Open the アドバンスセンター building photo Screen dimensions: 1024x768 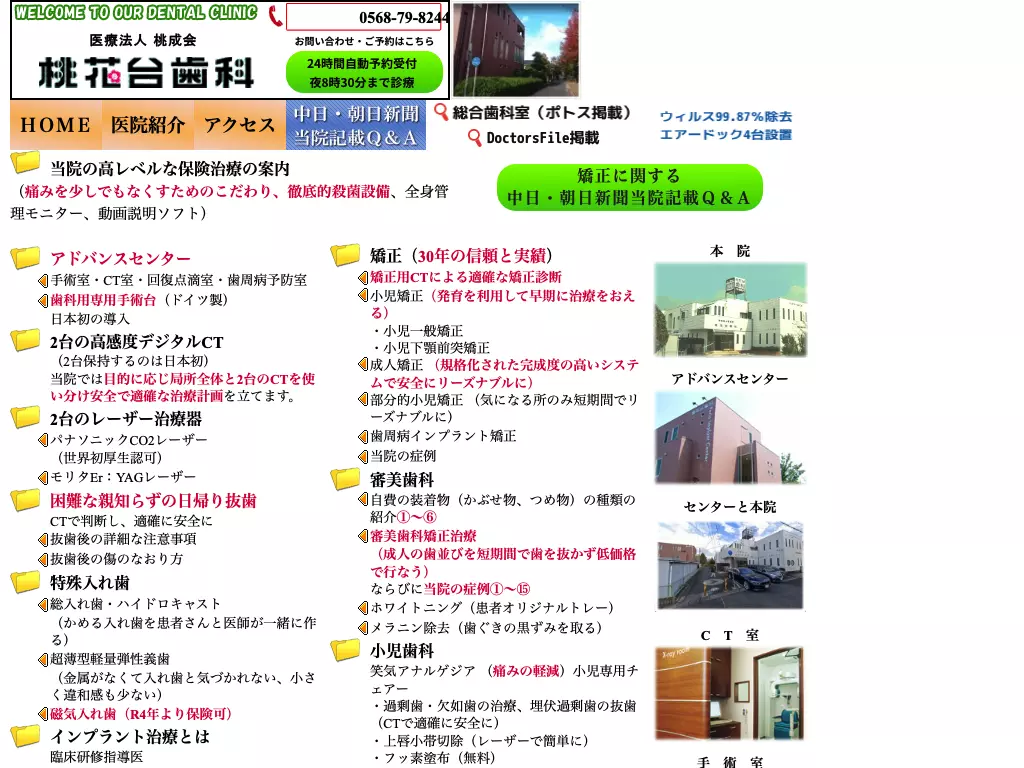730,437
